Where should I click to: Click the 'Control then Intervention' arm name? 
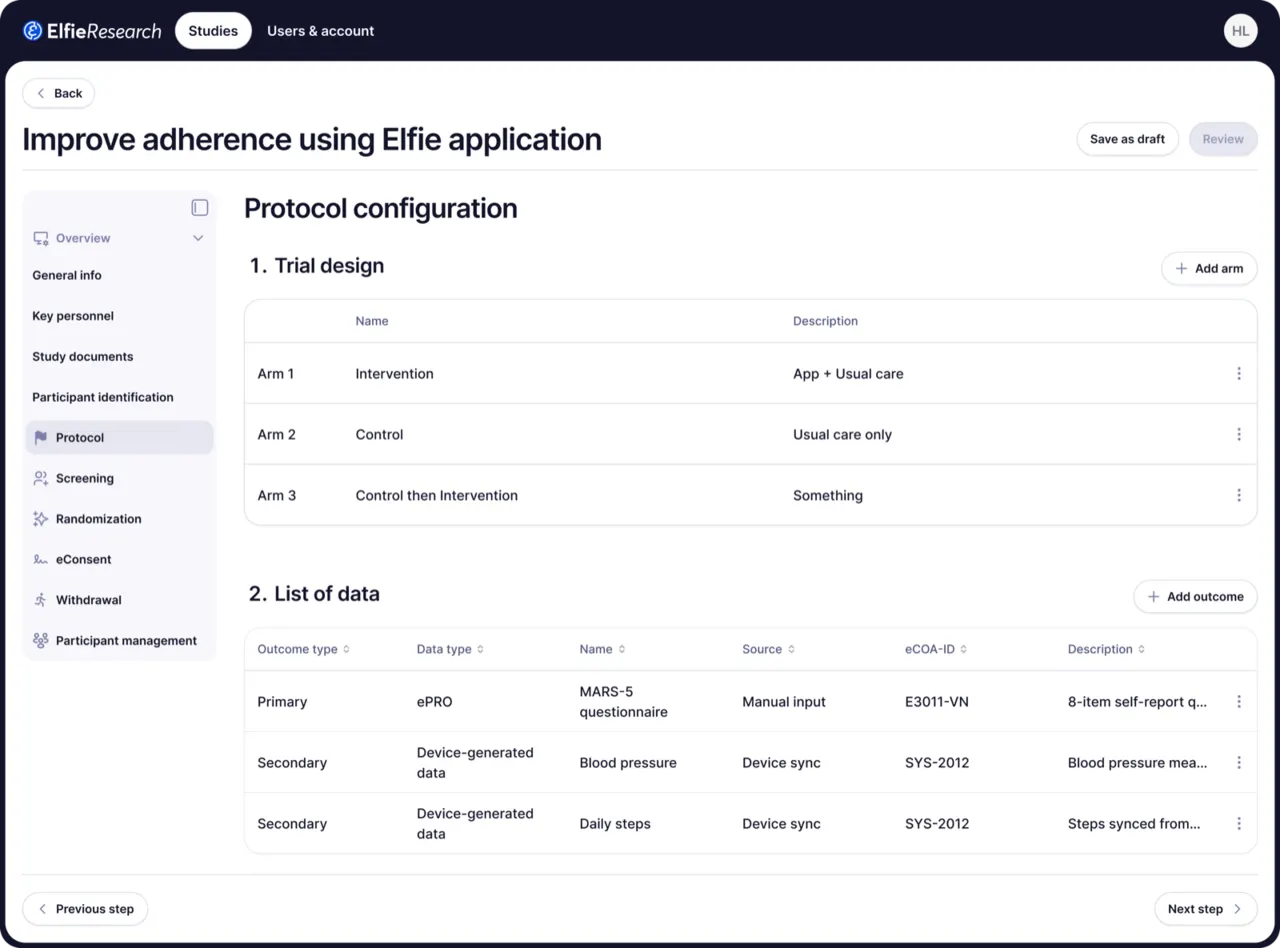[x=437, y=496]
